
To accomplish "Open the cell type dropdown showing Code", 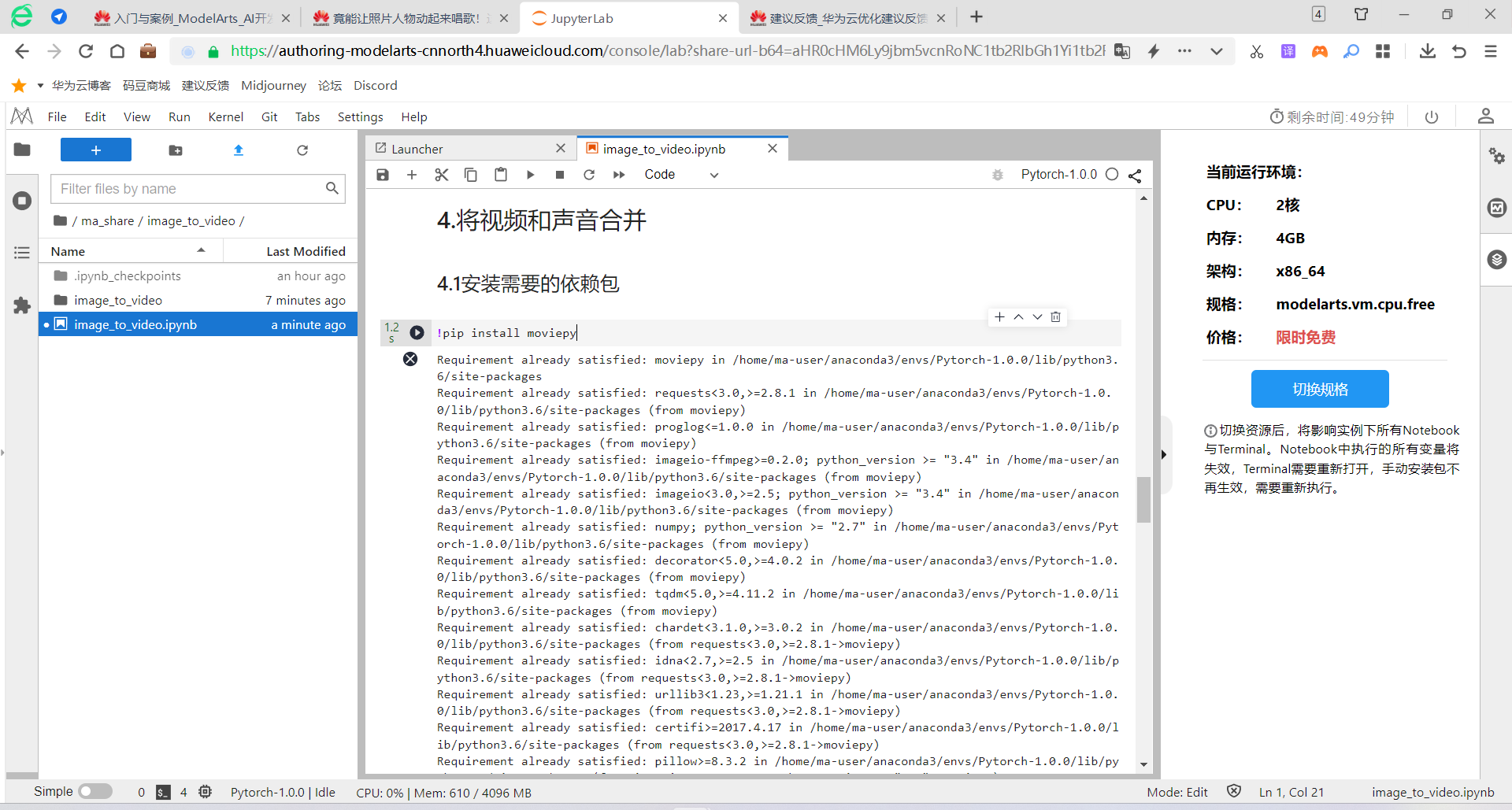I will 681,175.
